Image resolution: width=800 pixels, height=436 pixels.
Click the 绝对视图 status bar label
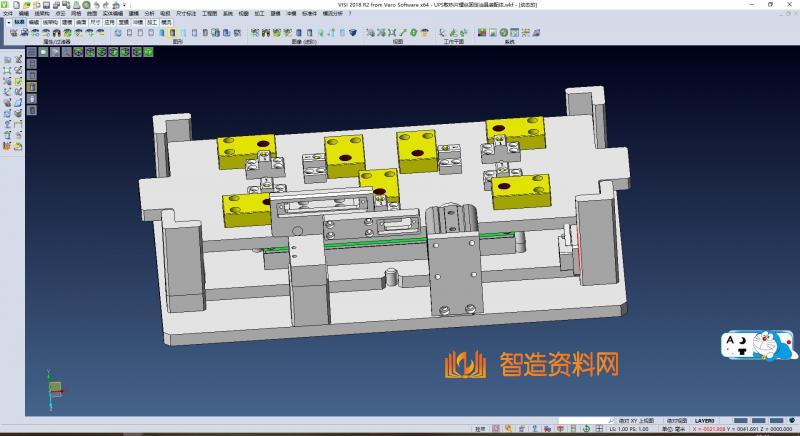[x=677, y=421]
